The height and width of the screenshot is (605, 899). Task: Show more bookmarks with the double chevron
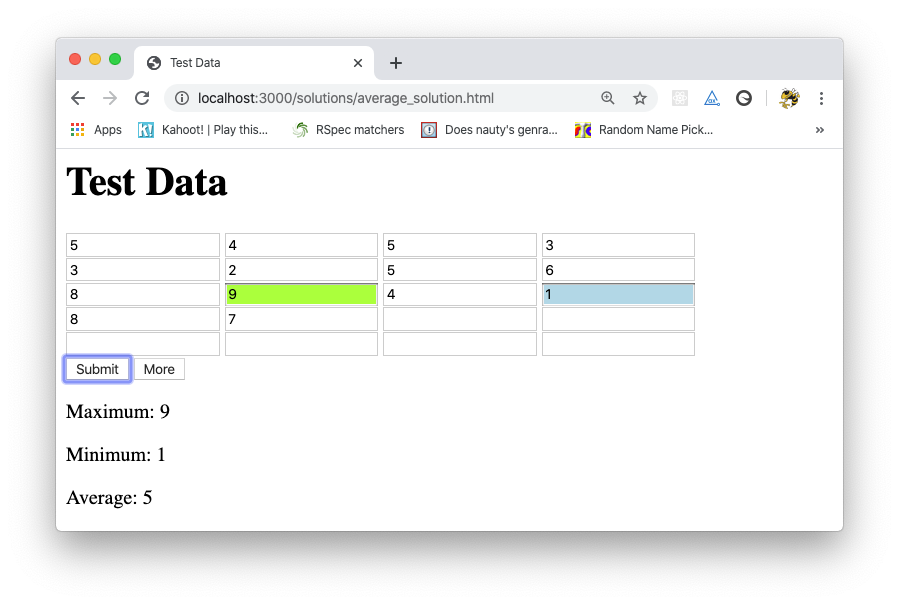(x=820, y=130)
